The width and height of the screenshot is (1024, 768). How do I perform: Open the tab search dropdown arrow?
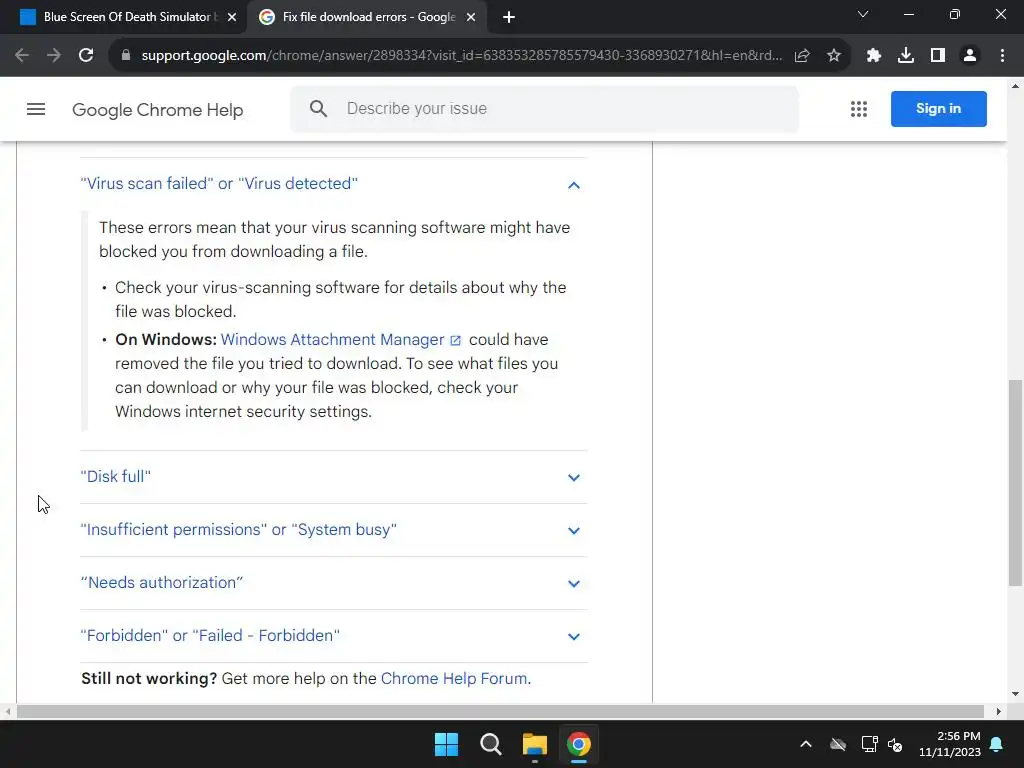tap(863, 14)
